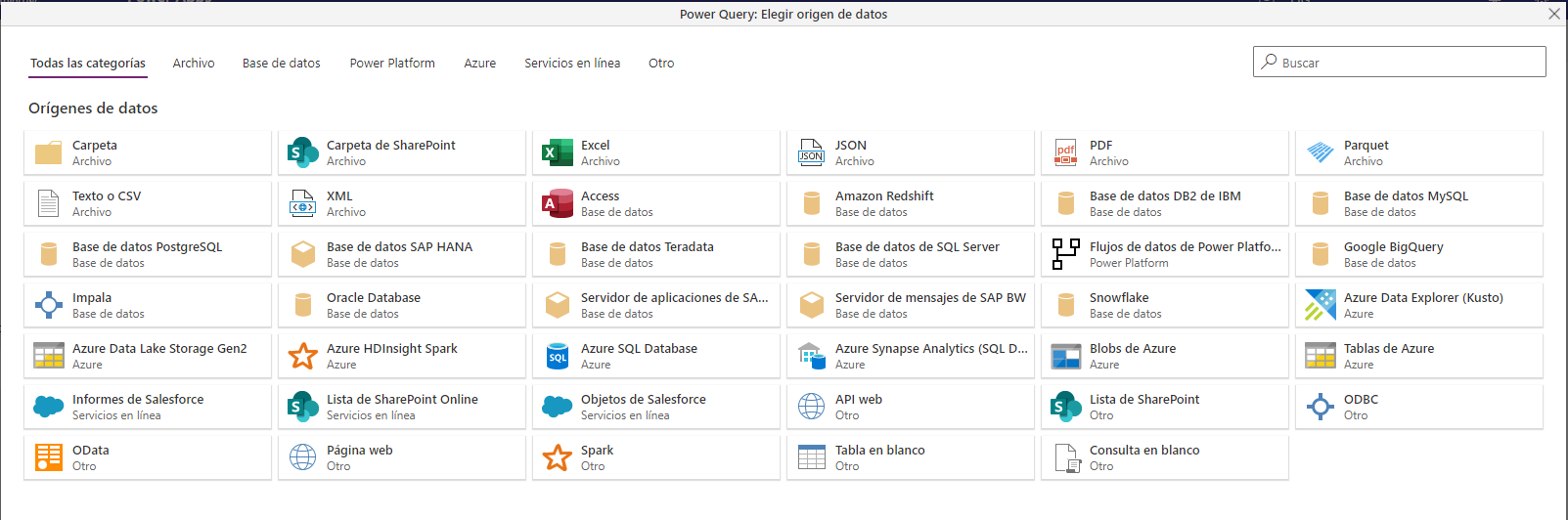The height and width of the screenshot is (520, 1568).
Task: Close the Power Query dialog
Action: [x=1554, y=14]
